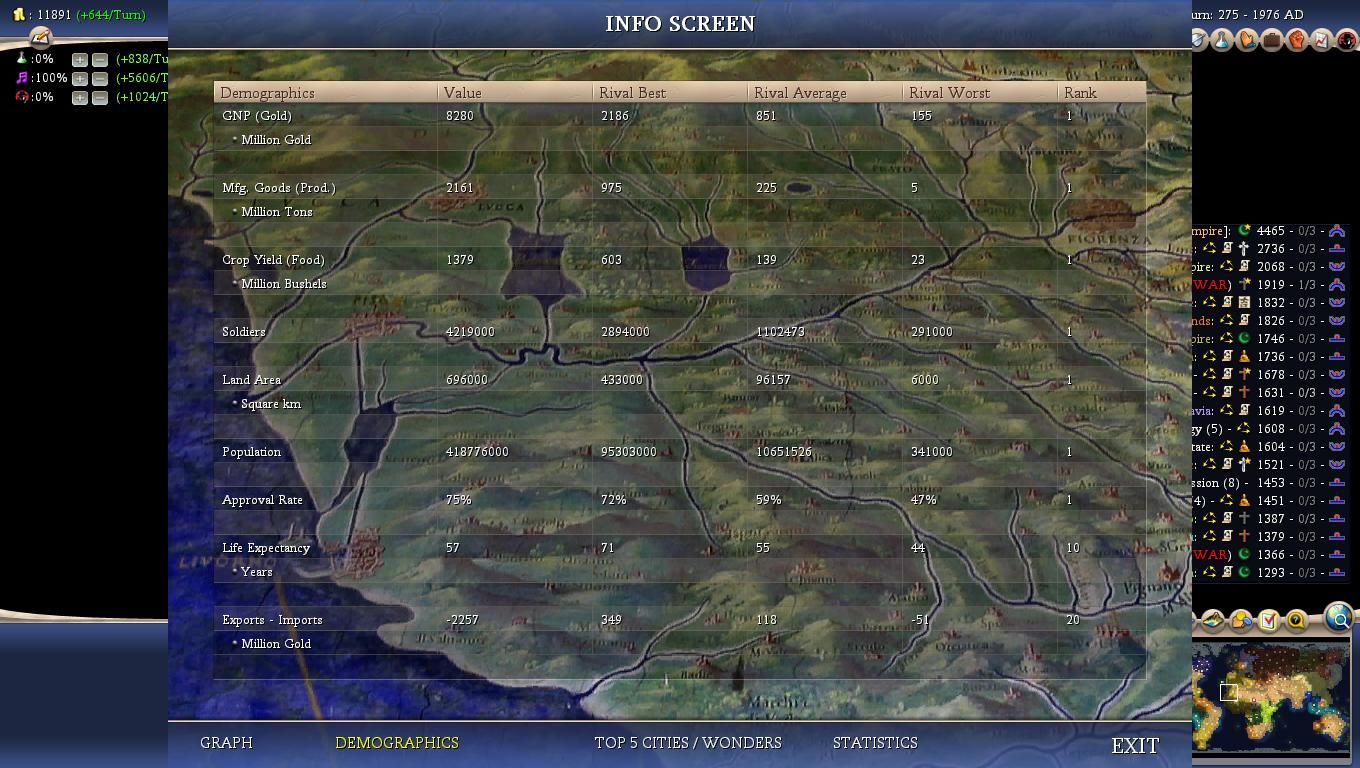
Task: Click Exports - Imports rank 20
Action: (1072, 620)
